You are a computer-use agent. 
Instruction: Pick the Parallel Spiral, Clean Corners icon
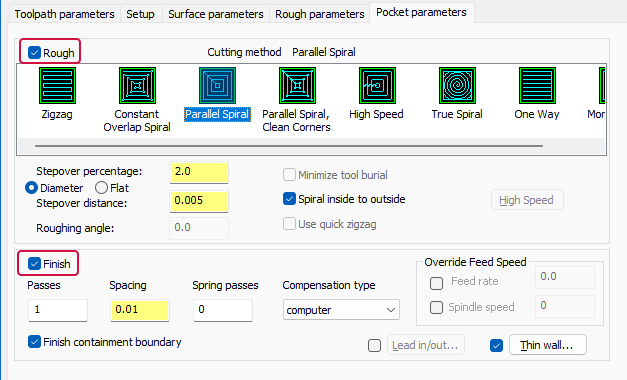[x=297, y=86]
